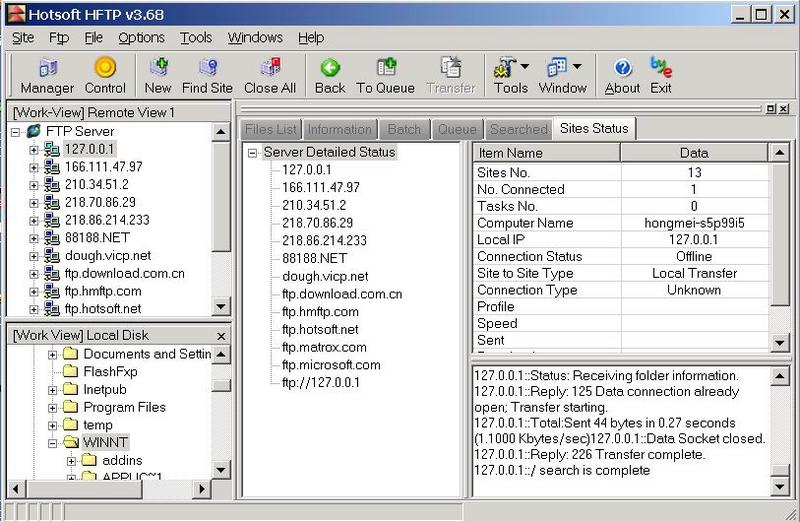Screen dimensions: 800x522
Task: Collapse the FTP Server tree node
Action: (x=15, y=132)
